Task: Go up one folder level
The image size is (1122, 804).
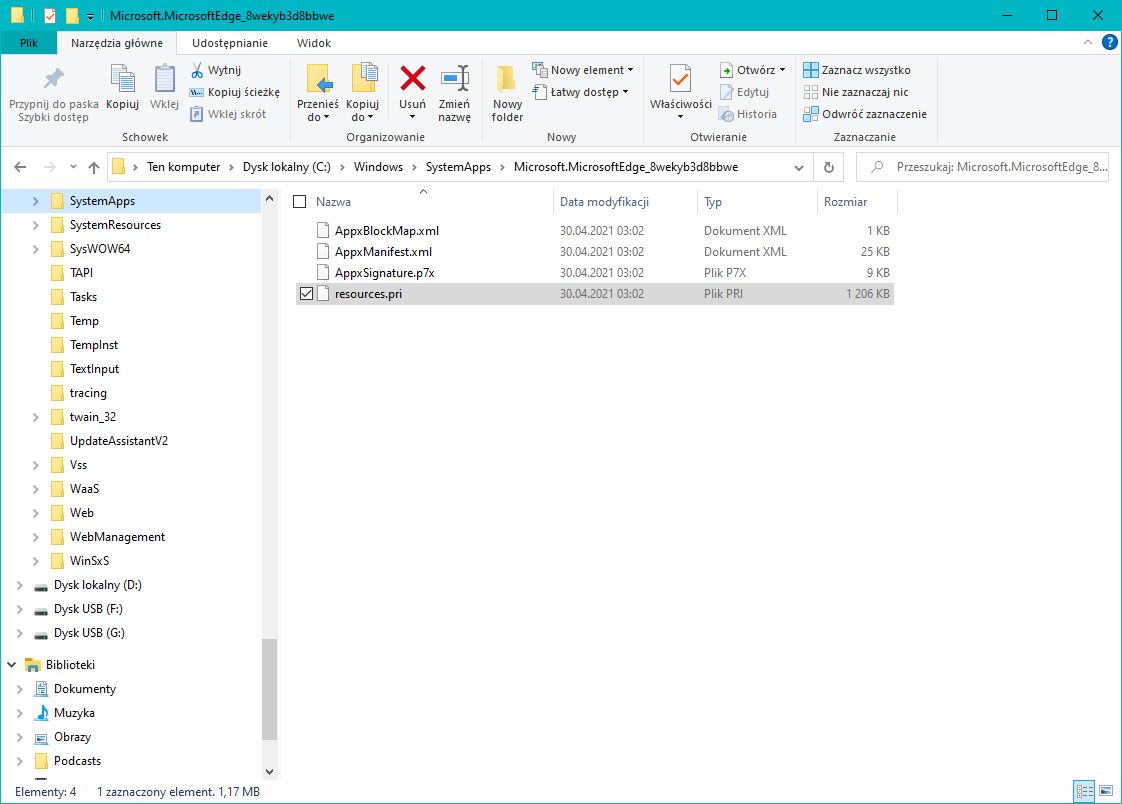Action: (x=94, y=167)
